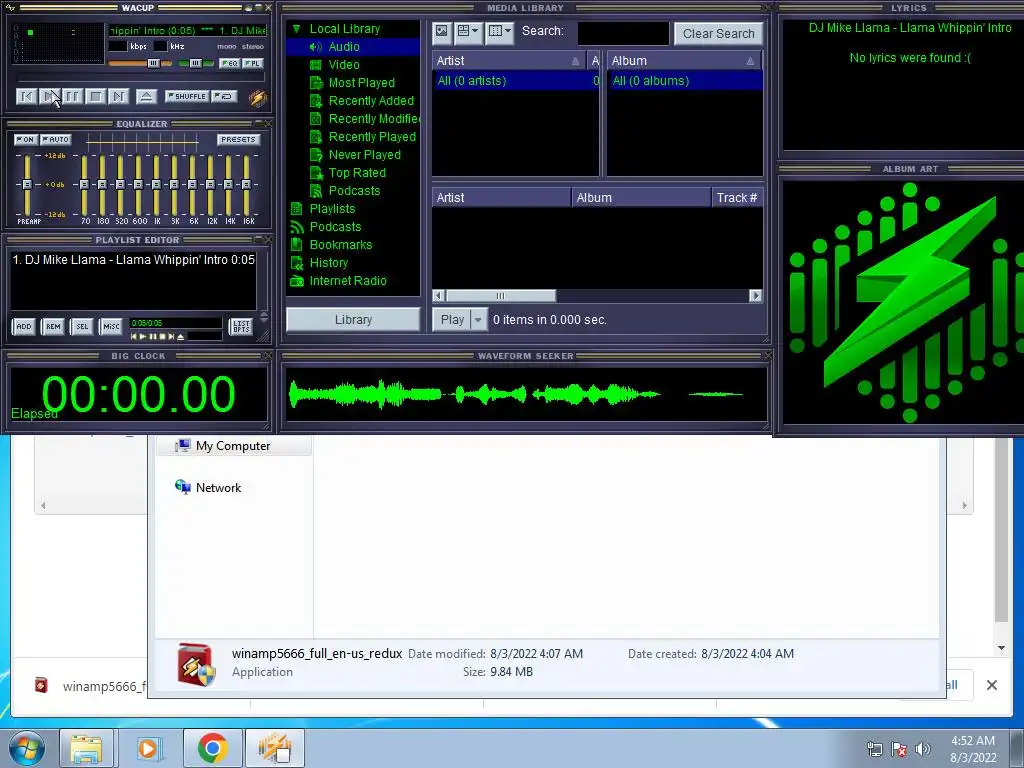The height and width of the screenshot is (768, 1024).
Task: Click the Library button
Action: click(x=353, y=320)
